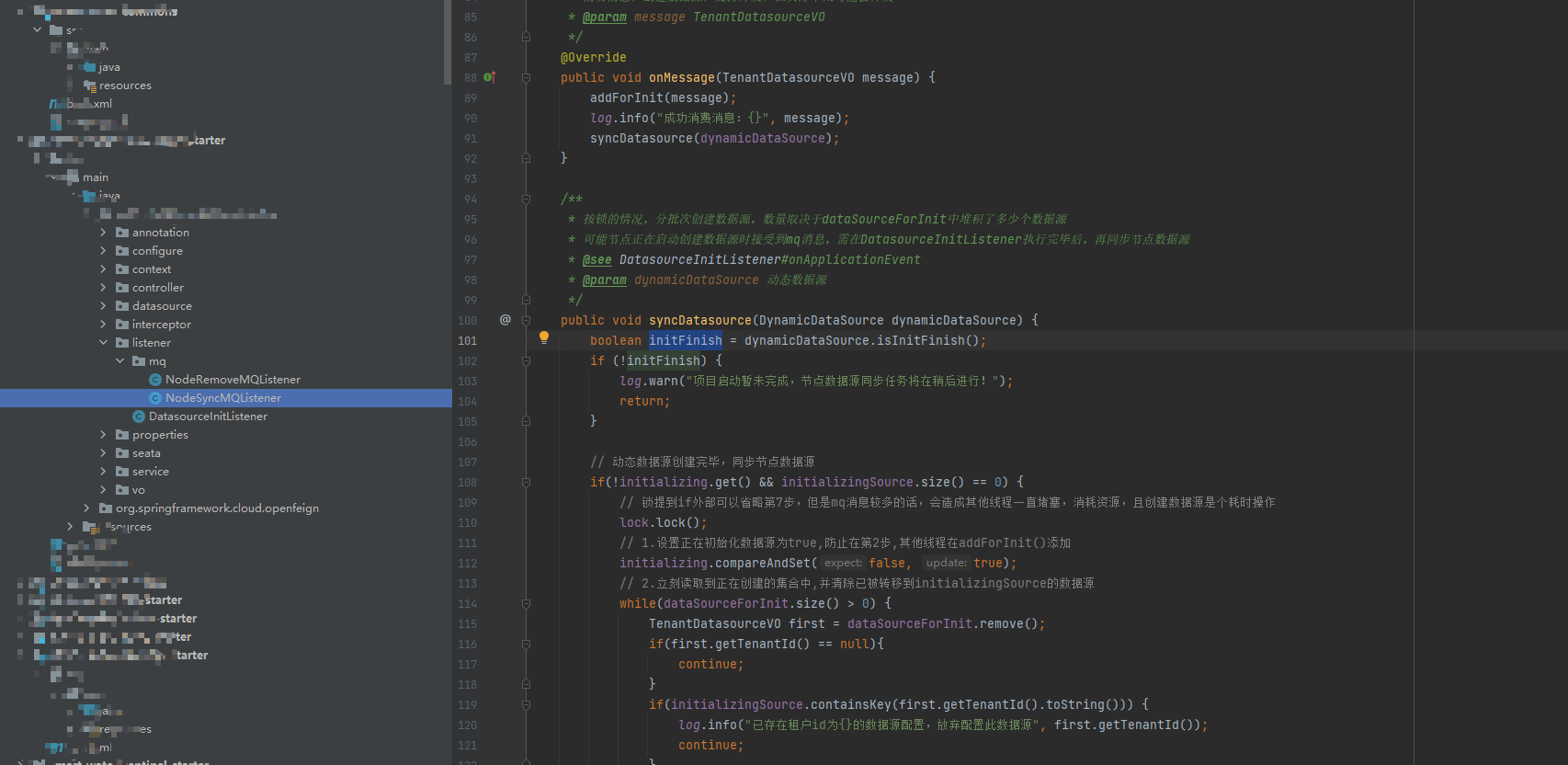
Task: Expand the service package chevron
Action: (x=103, y=472)
